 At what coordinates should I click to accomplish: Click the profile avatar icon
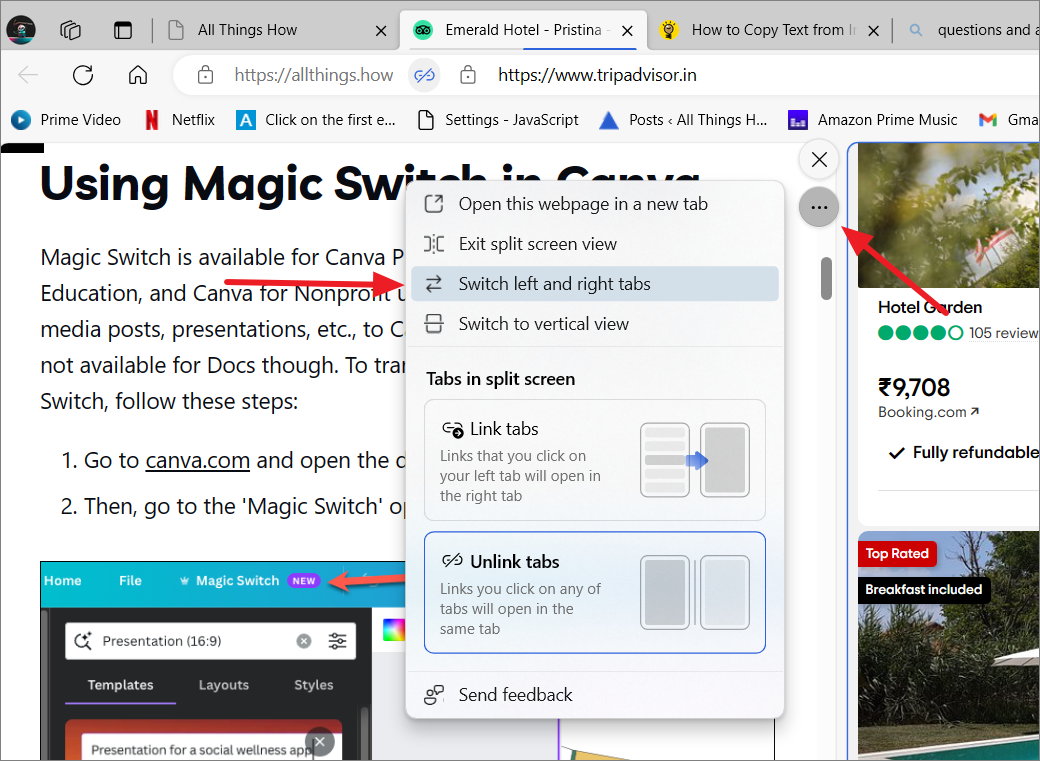pyautogui.click(x=21, y=30)
